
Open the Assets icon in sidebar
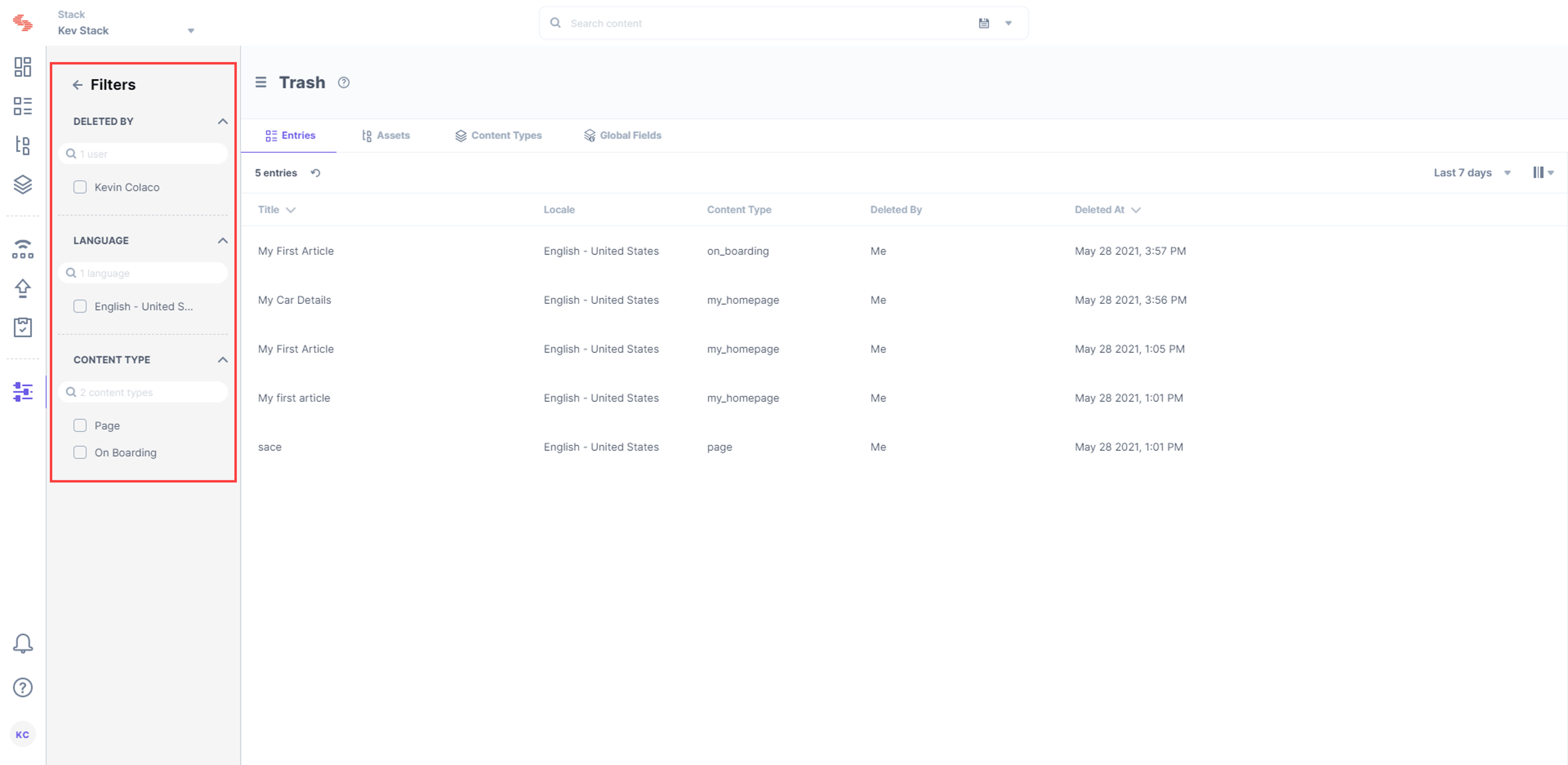(x=22, y=145)
